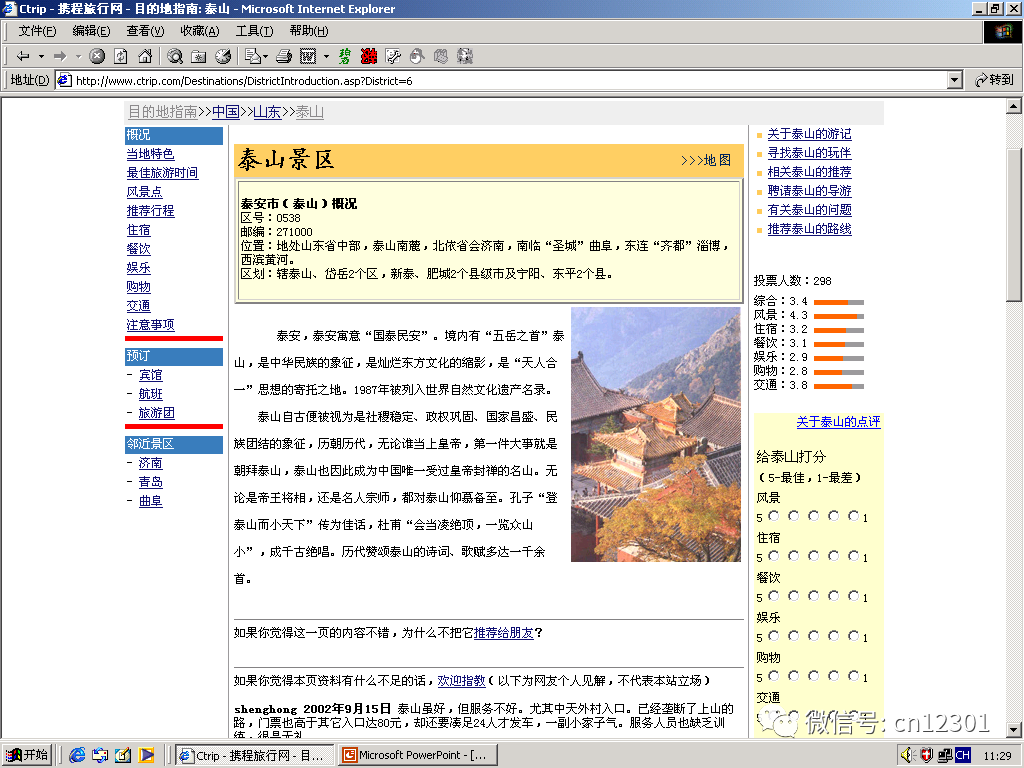
Task: Click the red Chinese-character toolbar icon
Action: 369,56
